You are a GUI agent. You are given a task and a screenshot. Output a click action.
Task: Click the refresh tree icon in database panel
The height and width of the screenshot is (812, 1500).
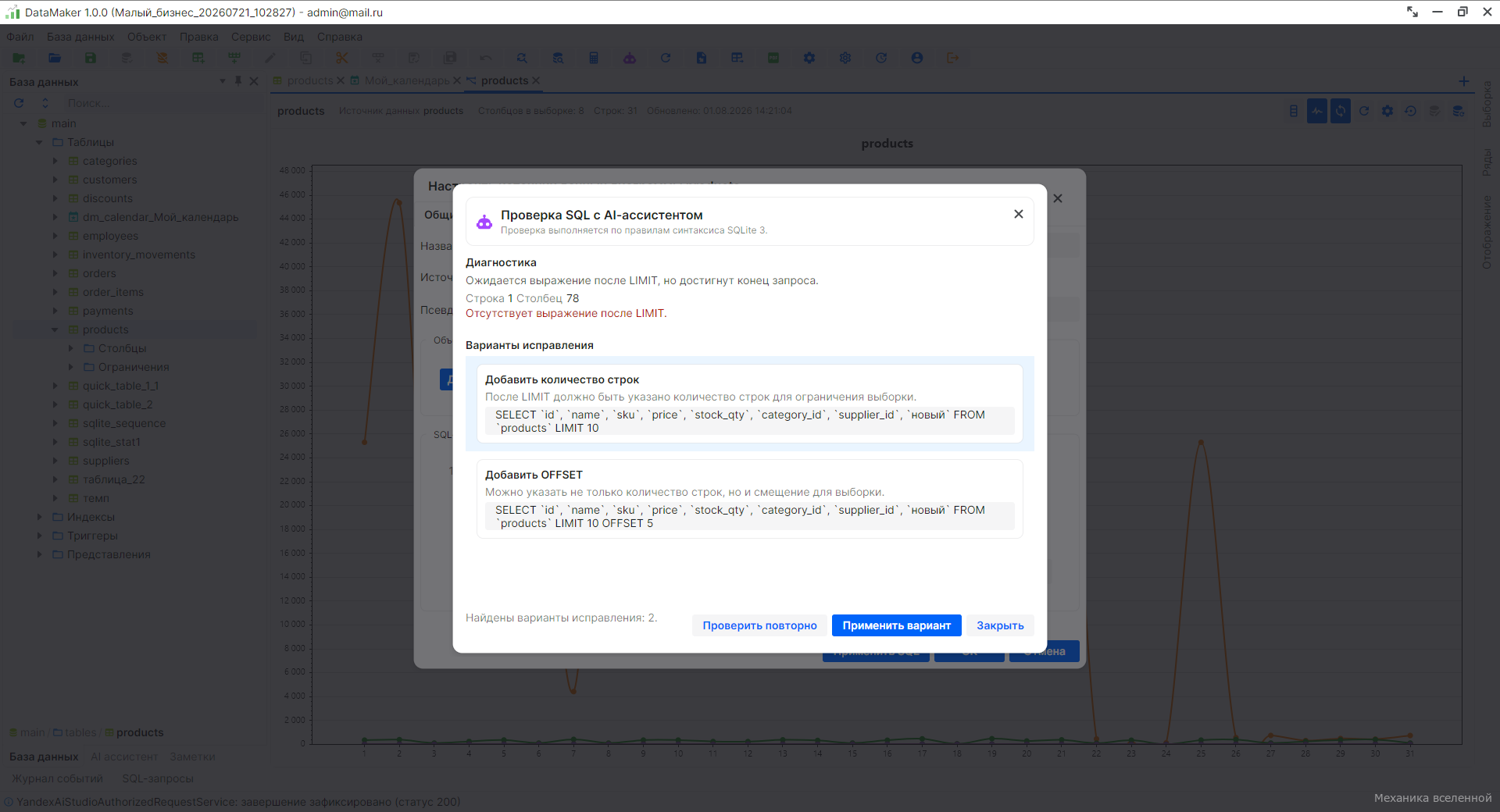[x=19, y=103]
